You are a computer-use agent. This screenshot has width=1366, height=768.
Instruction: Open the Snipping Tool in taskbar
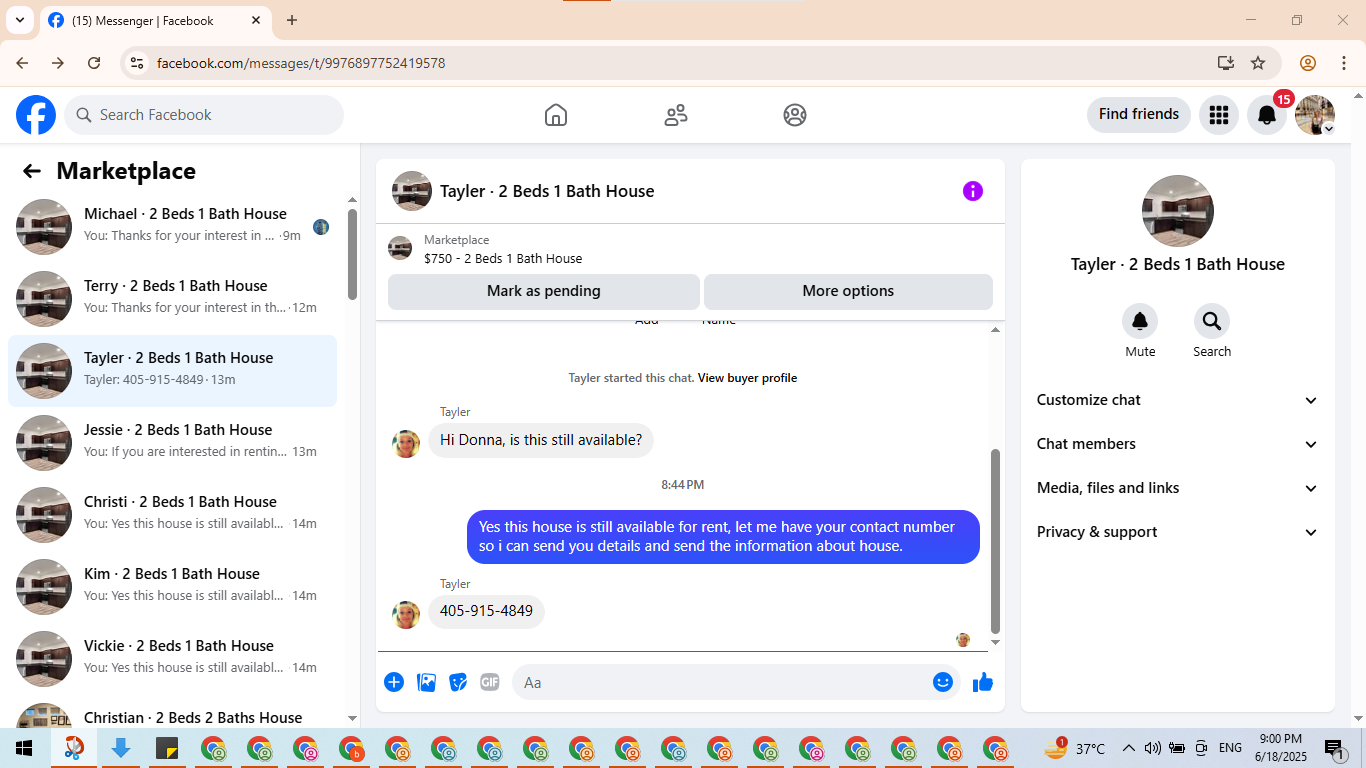point(74,748)
